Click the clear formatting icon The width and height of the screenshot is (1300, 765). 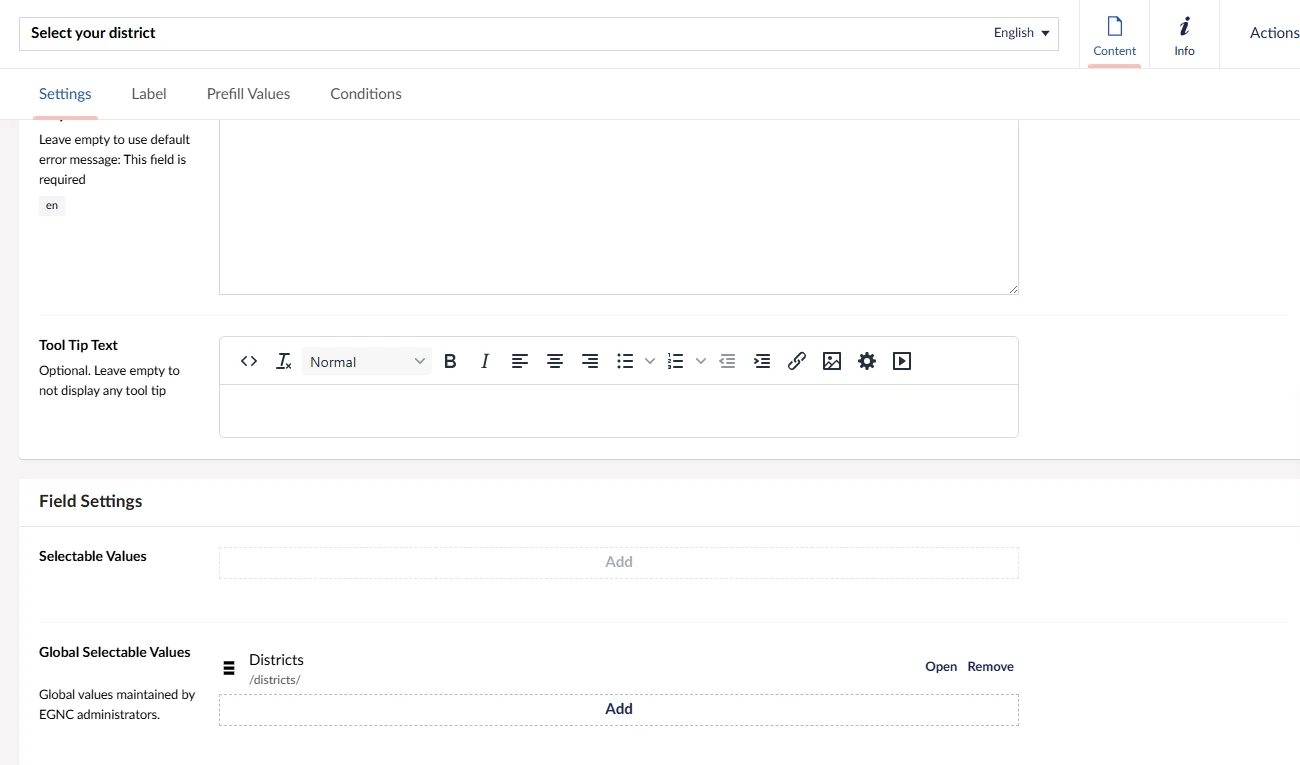pyautogui.click(x=284, y=361)
